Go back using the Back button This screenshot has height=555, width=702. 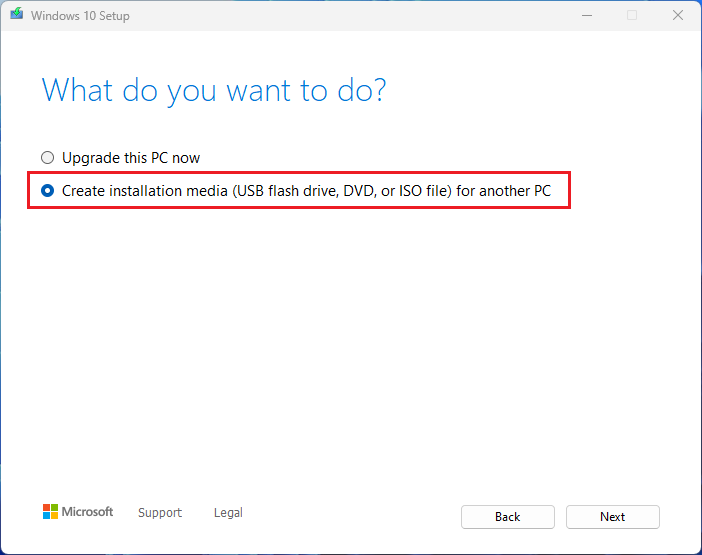pos(507,517)
